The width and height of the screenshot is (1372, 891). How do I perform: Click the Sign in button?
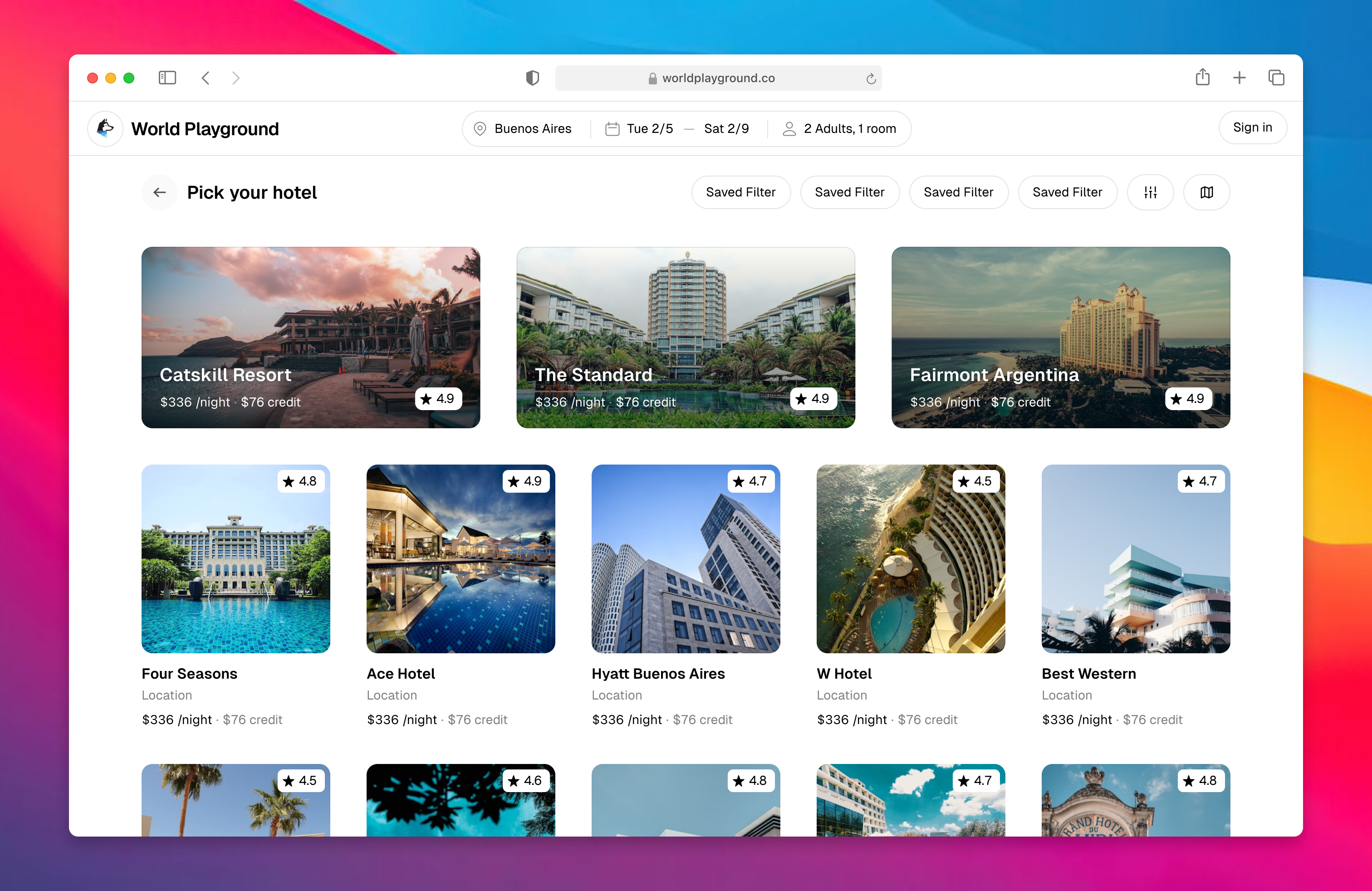point(1252,127)
